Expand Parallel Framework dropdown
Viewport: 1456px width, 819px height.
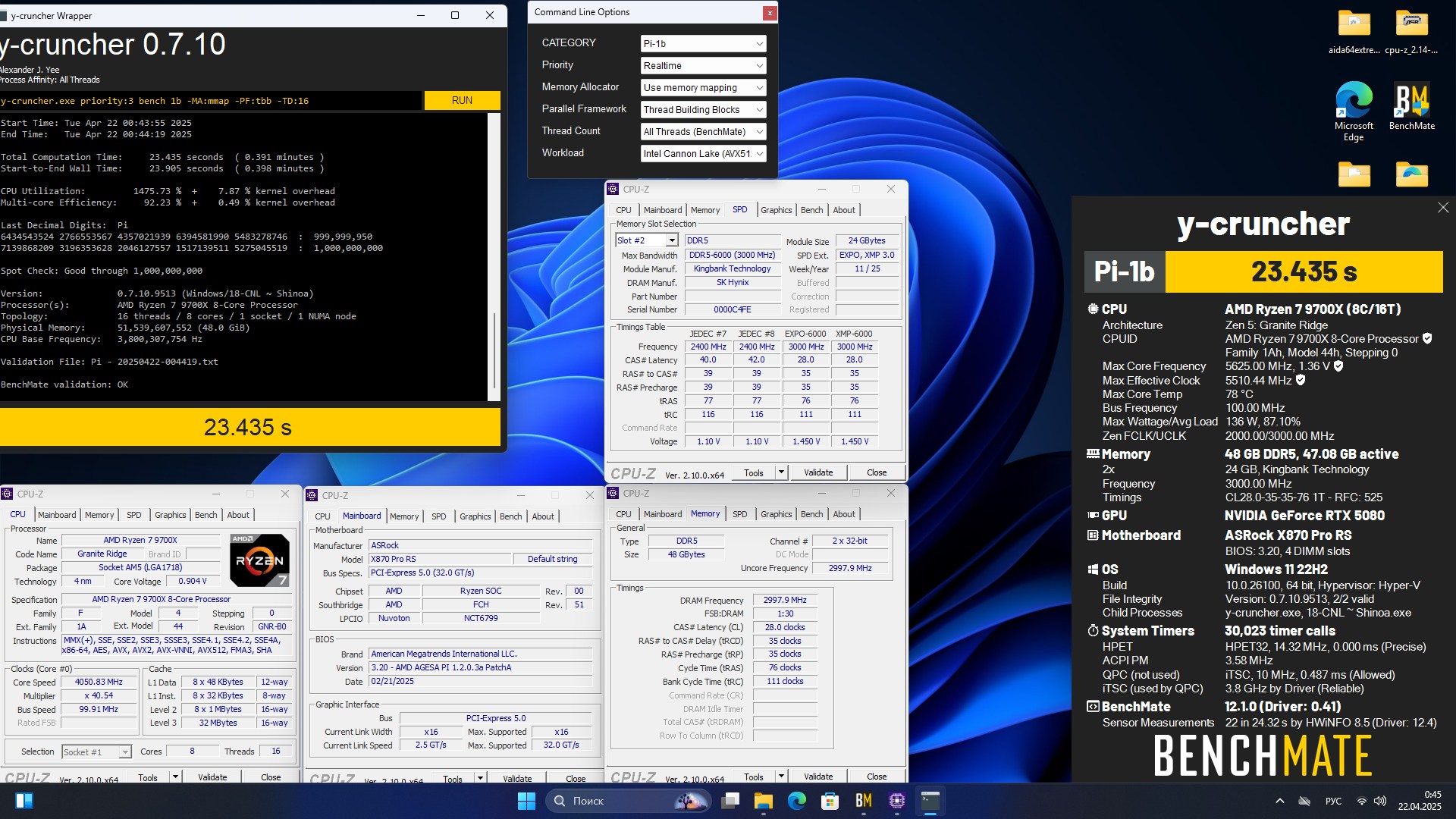[703, 110]
